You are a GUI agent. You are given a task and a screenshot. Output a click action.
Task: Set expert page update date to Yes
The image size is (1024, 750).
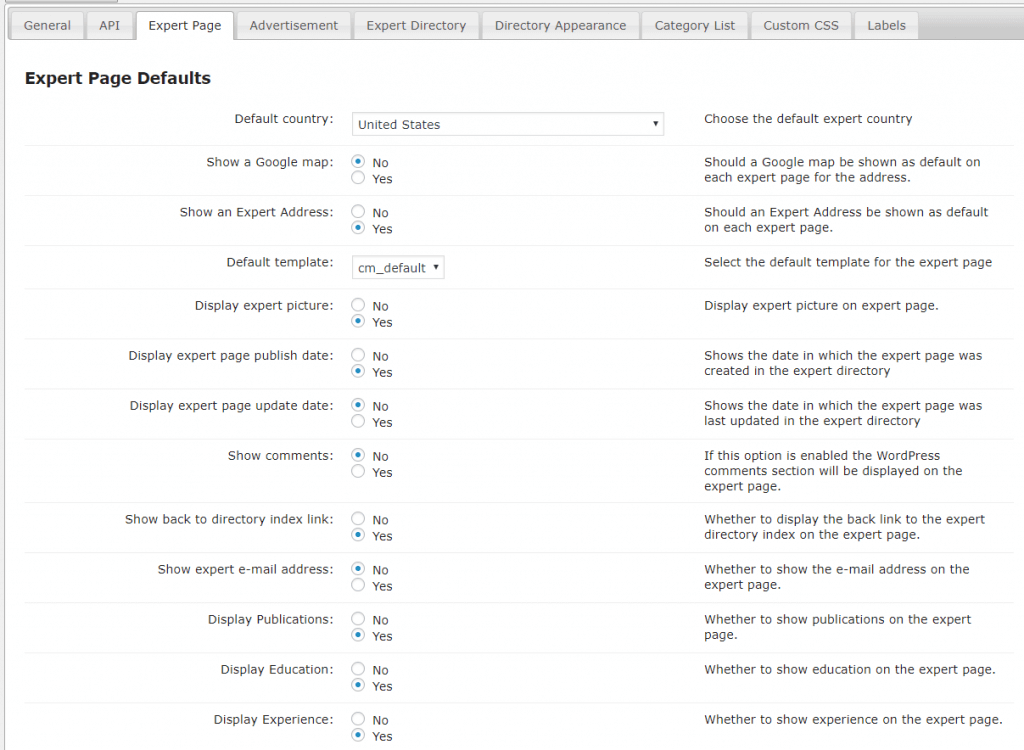pyautogui.click(x=358, y=422)
